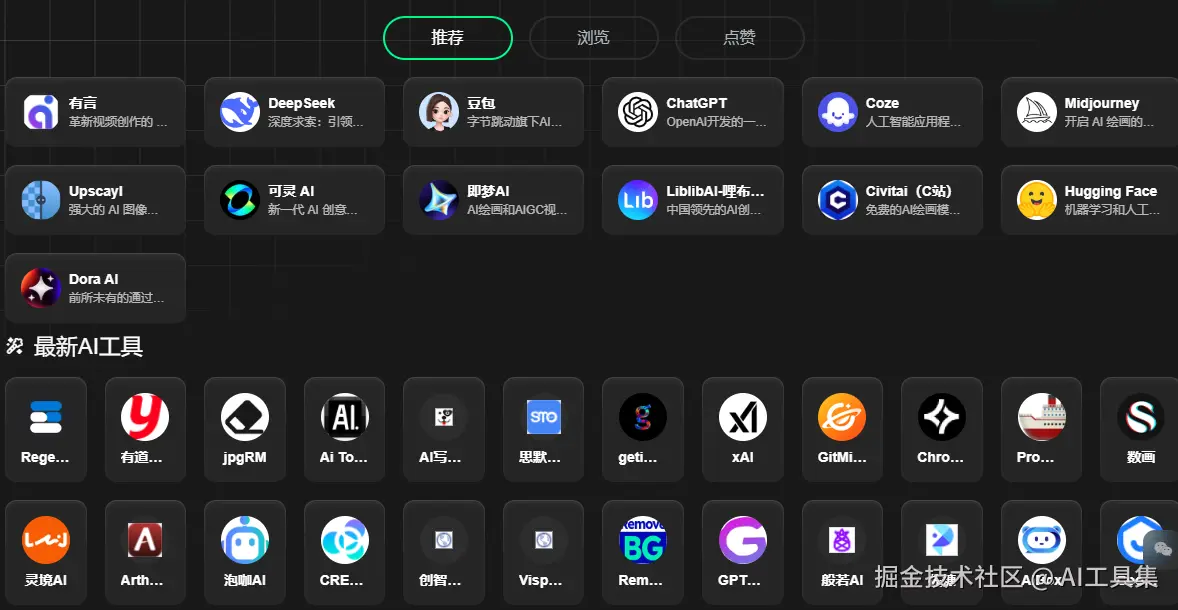Switch to the 浏览 tab
This screenshot has width=1178, height=610.
pyautogui.click(x=594, y=38)
